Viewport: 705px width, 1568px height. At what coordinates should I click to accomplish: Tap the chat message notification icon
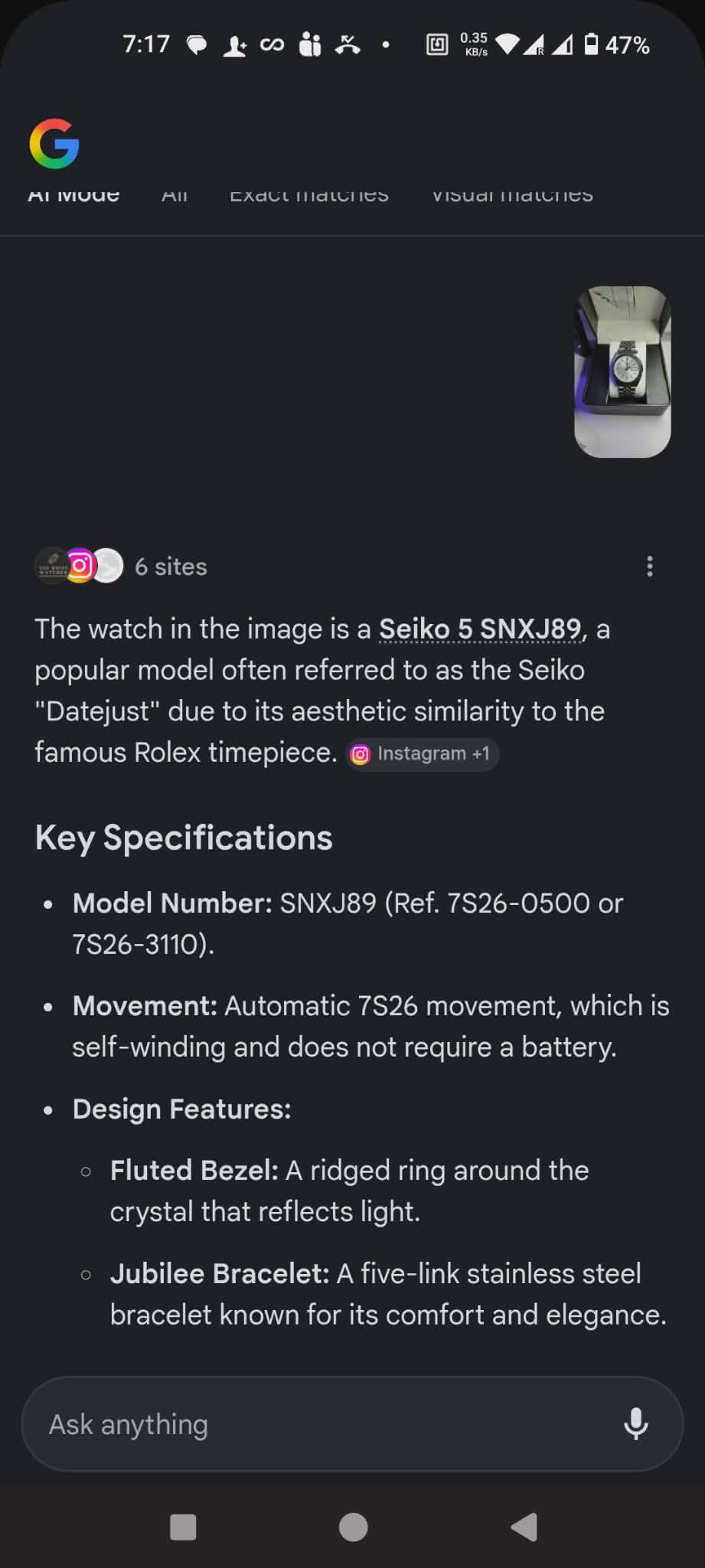point(197,45)
